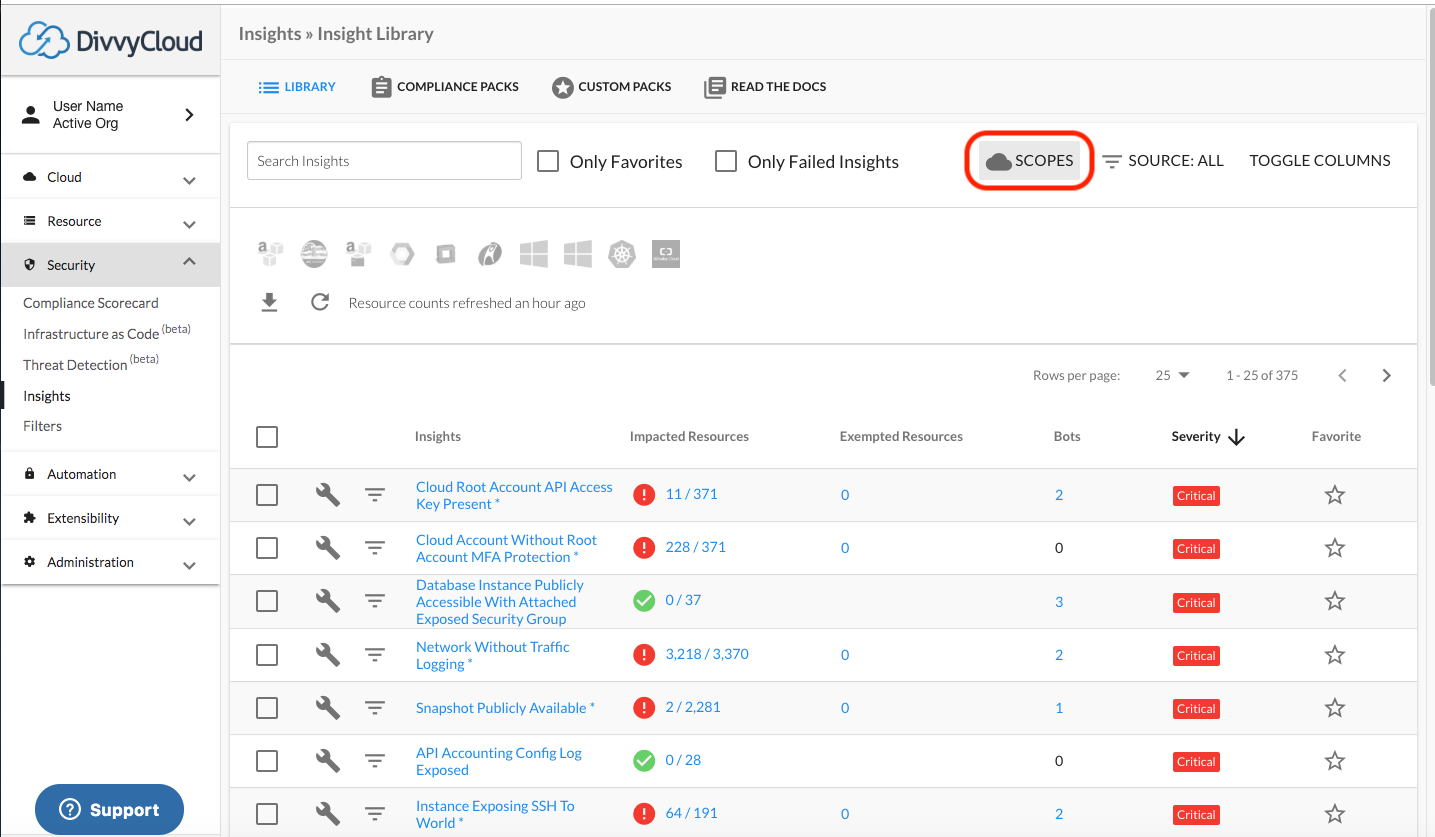The image size is (1435, 837).
Task: Click the red alert icon beside 11 / 371
Action: (x=644, y=494)
